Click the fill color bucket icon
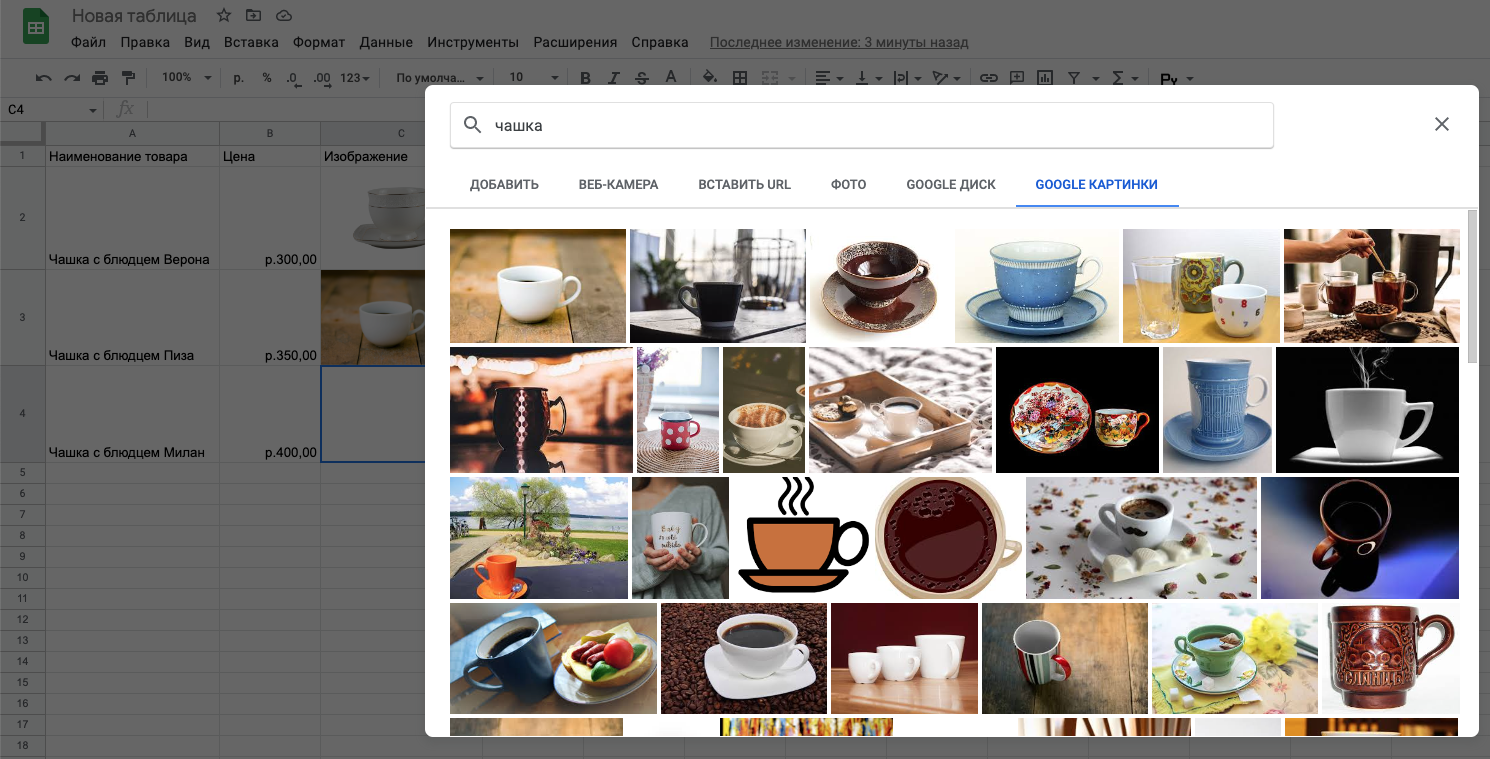Screen dimensions: 1490x759 [x=710, y=78]
